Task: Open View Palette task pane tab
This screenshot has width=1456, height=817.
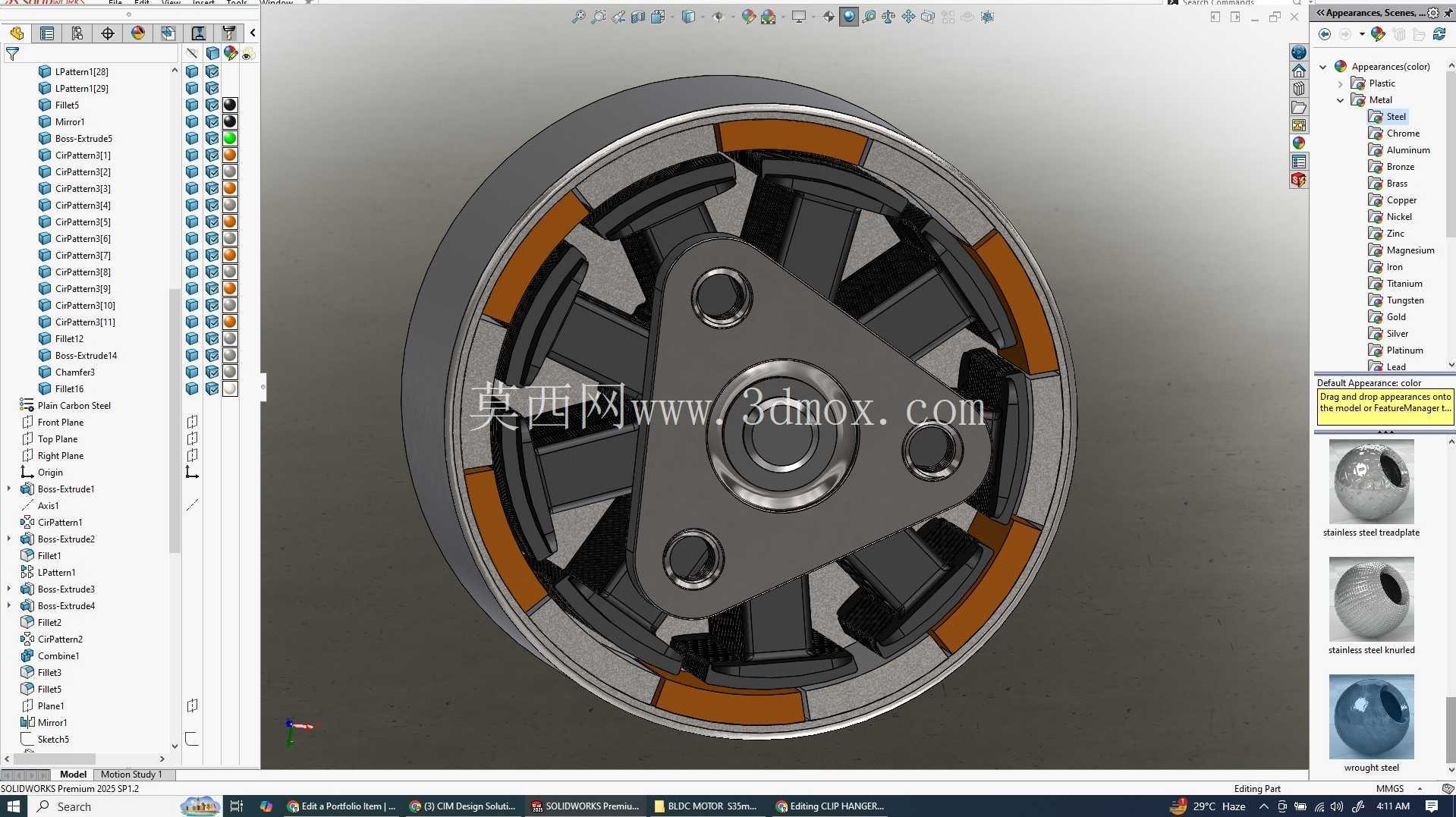Action: point(1299,125)
